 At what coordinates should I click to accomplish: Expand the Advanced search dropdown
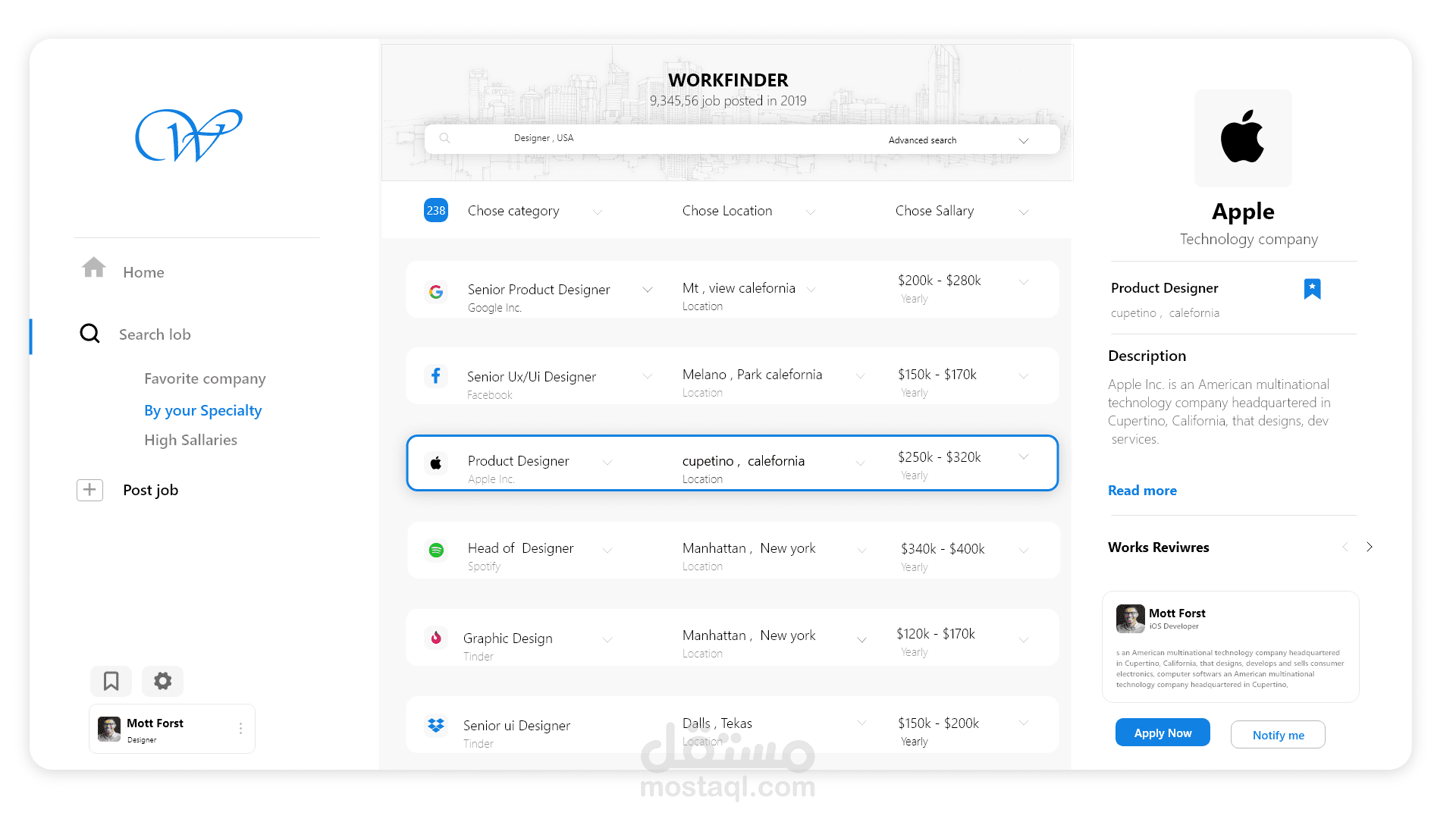(1024, 140)
